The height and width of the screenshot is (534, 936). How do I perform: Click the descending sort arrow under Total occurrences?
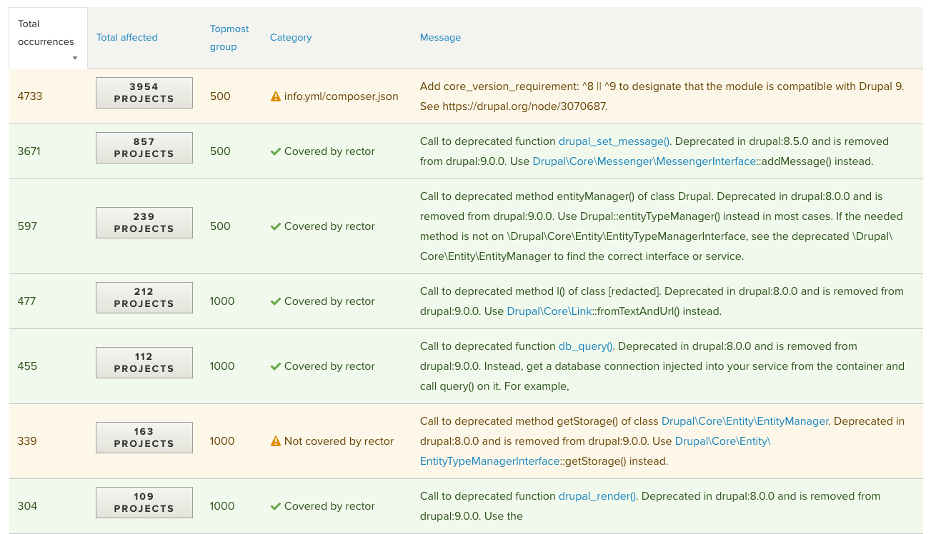coord(75,58)
